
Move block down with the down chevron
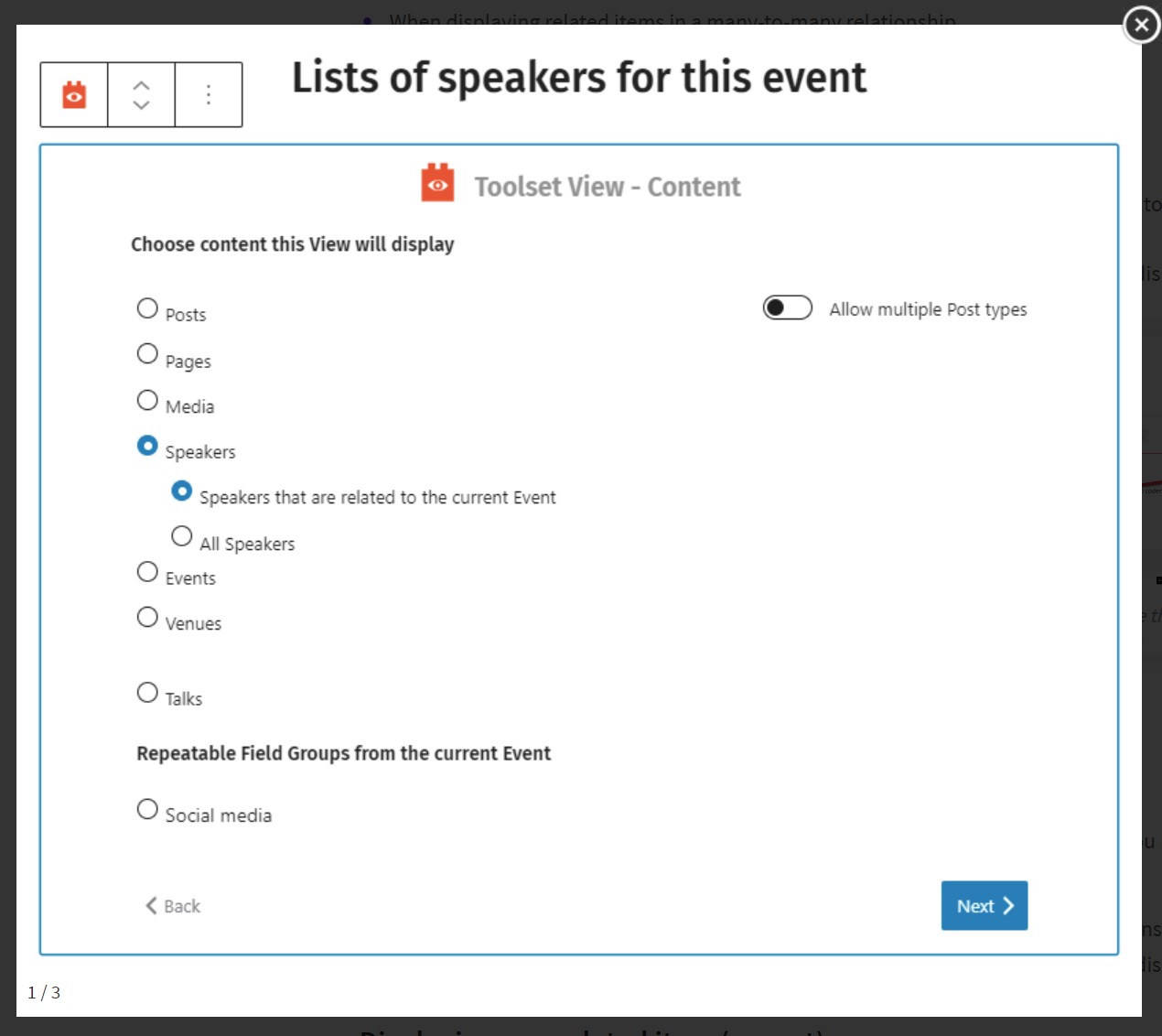pos(141,104)
